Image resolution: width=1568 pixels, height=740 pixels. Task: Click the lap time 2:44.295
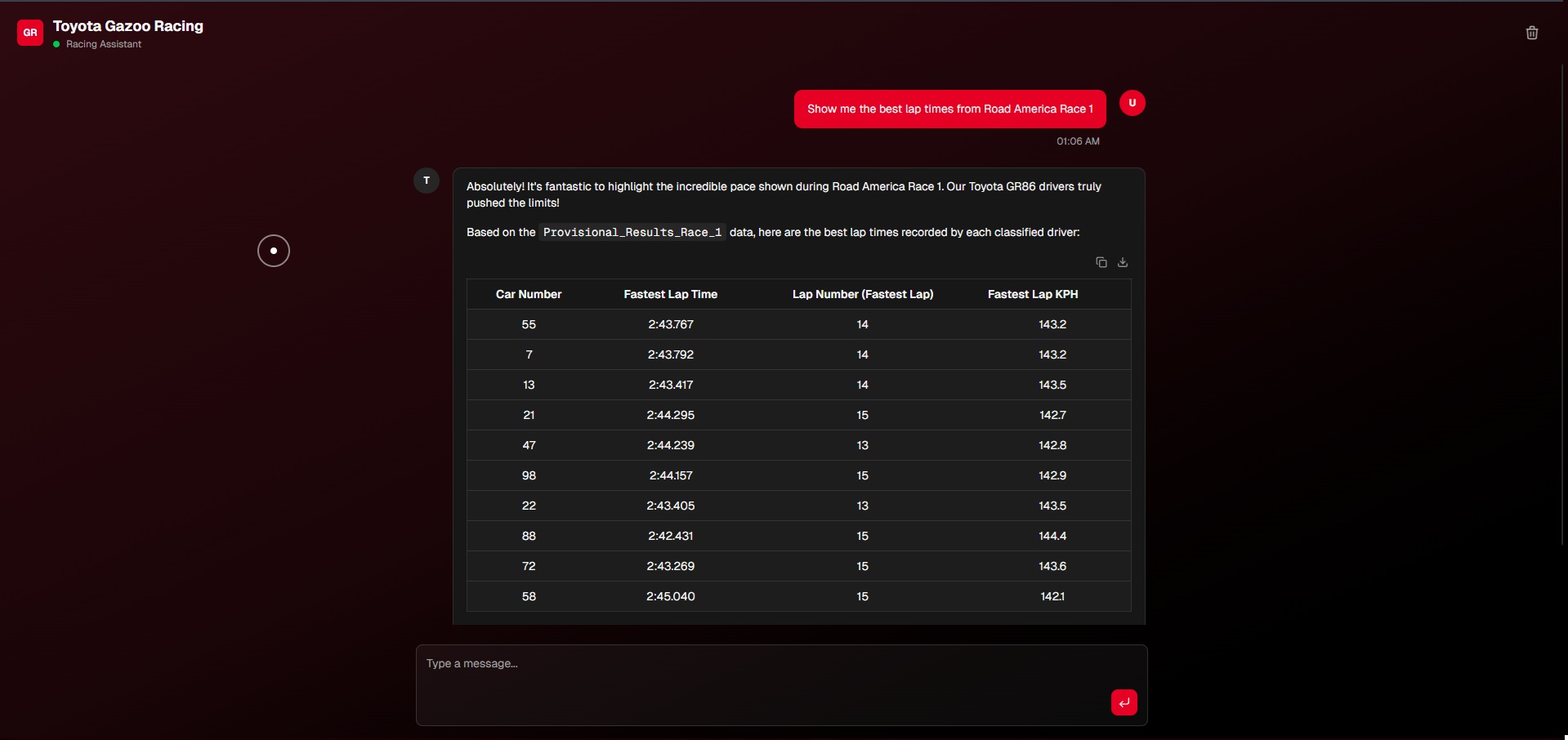(671, 415)
